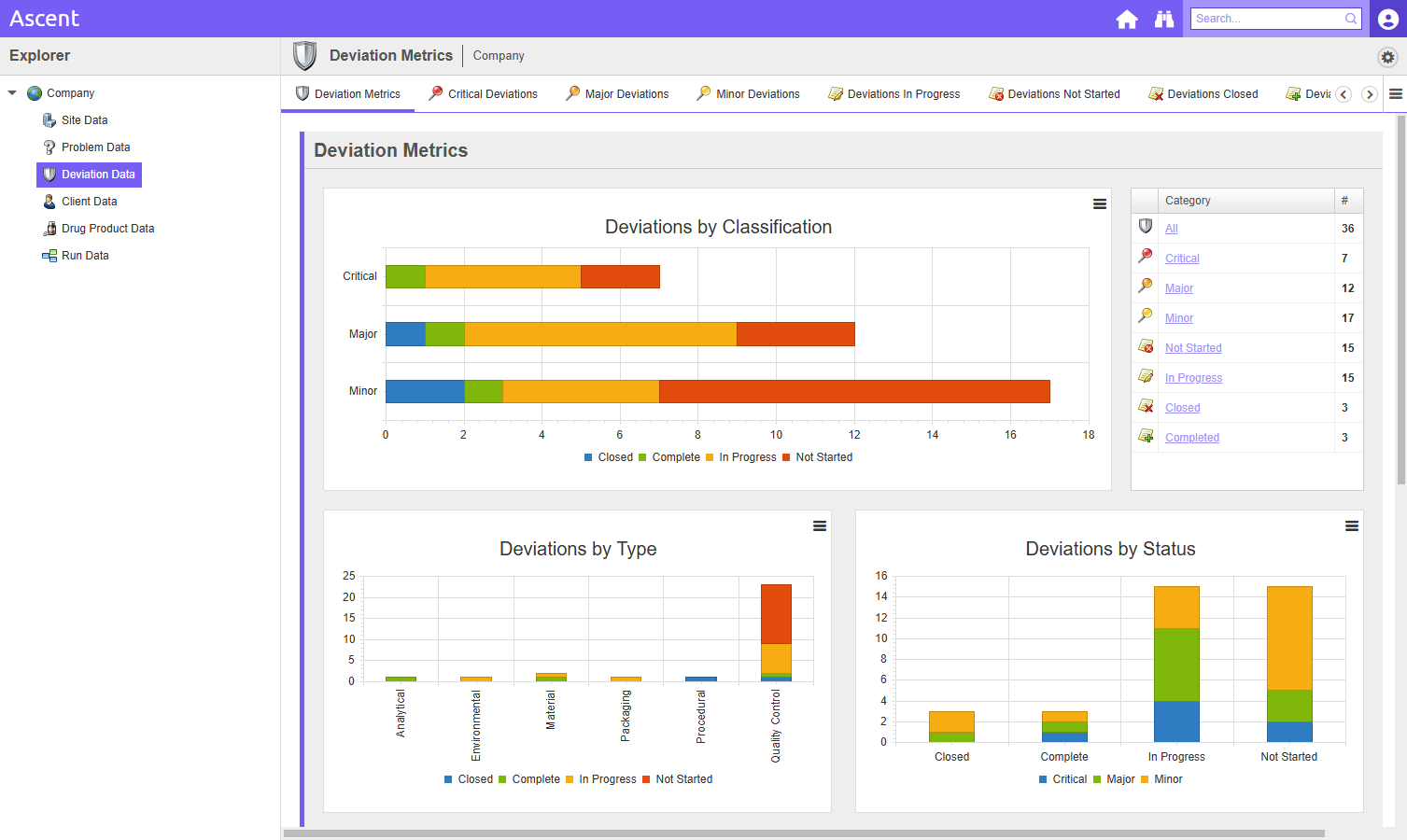Open the Not Started category link

[x=1193, y=348]
